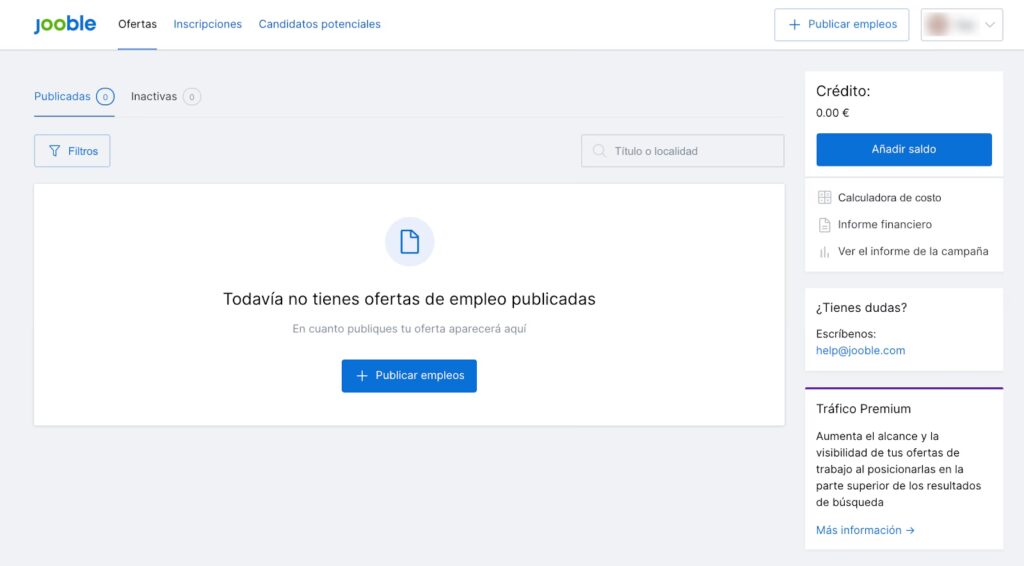Select the Publicadas tab
This screenshot has width=1024, height=566.
pos(62,97)
